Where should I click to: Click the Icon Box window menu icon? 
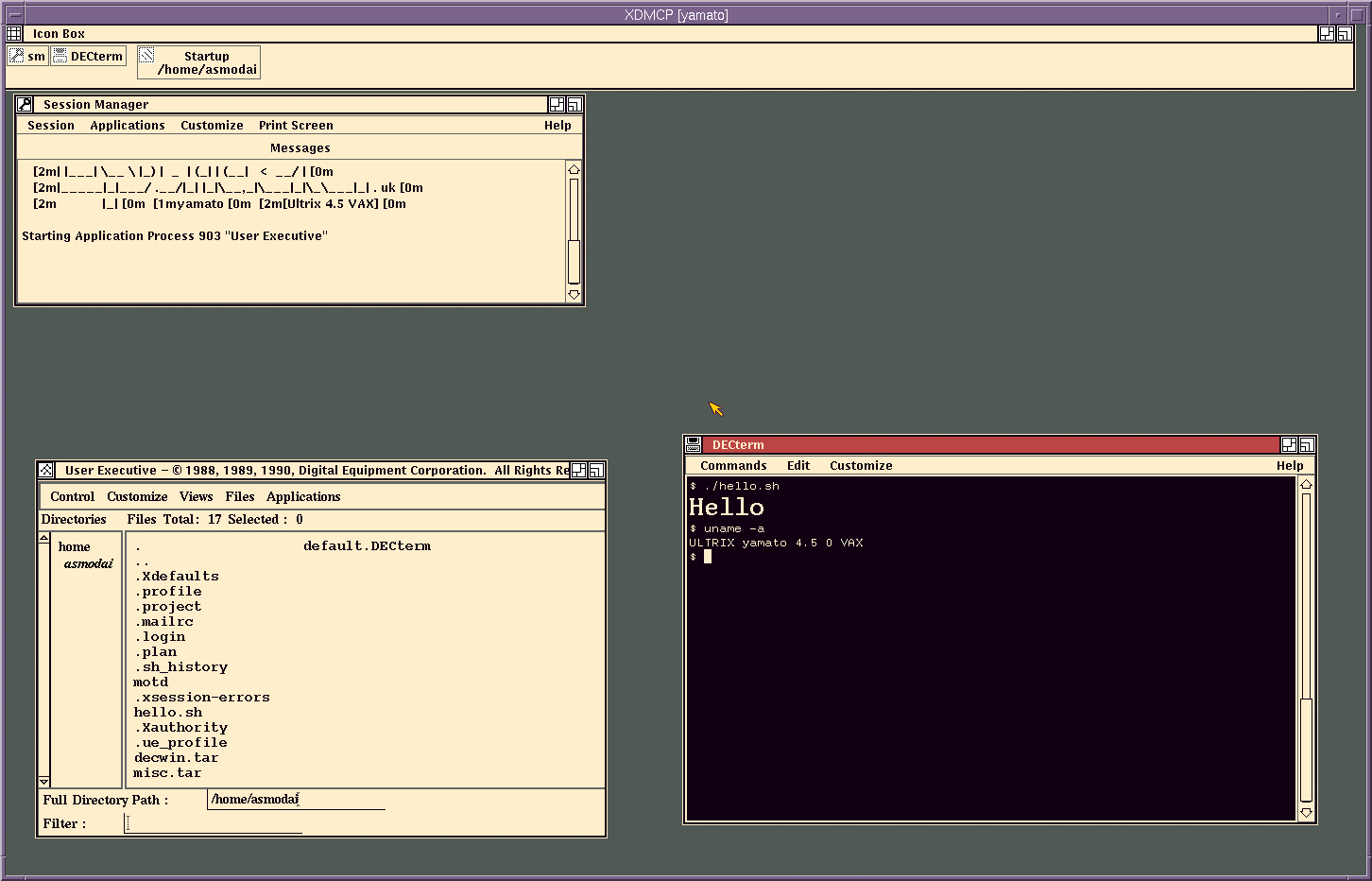tap(14, 33)
